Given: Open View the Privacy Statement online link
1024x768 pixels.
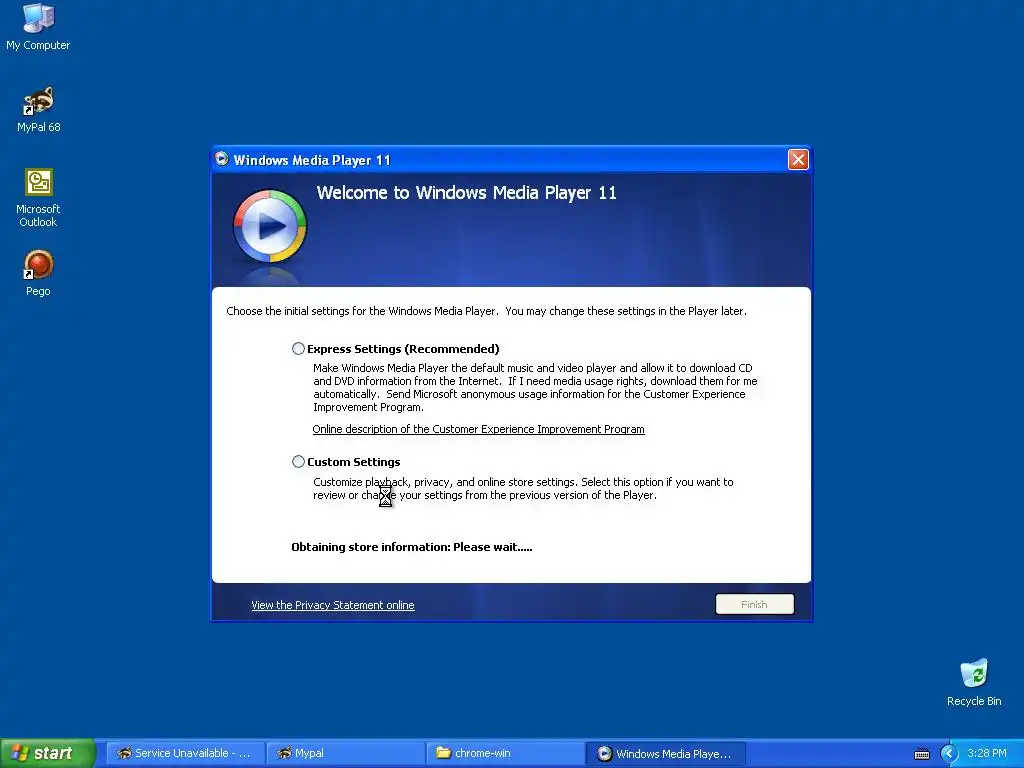Looking at the screenshot, I should point(332,605).
